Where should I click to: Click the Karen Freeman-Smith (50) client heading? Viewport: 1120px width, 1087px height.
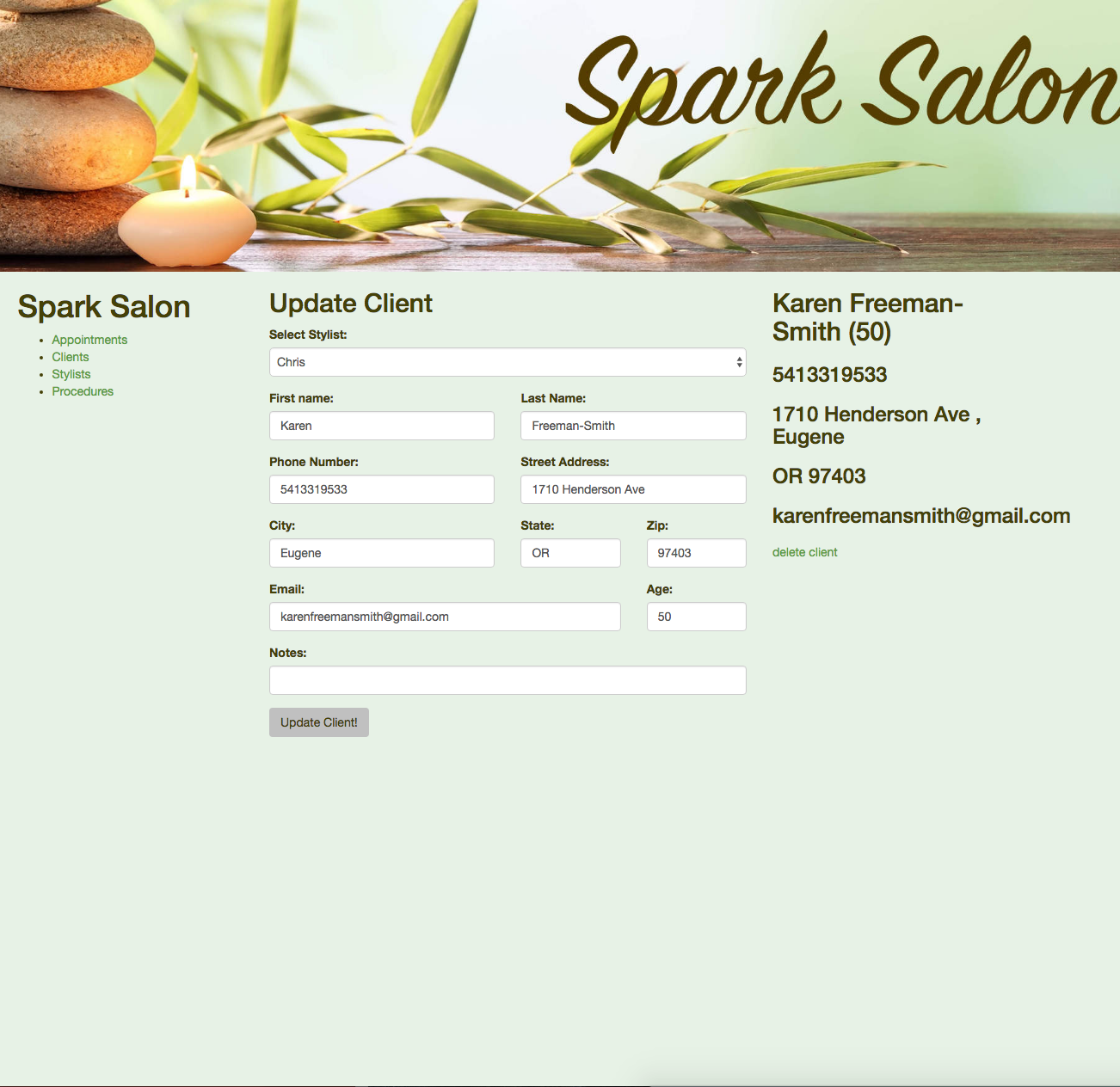pyautogui.click(x=867, y=317)
